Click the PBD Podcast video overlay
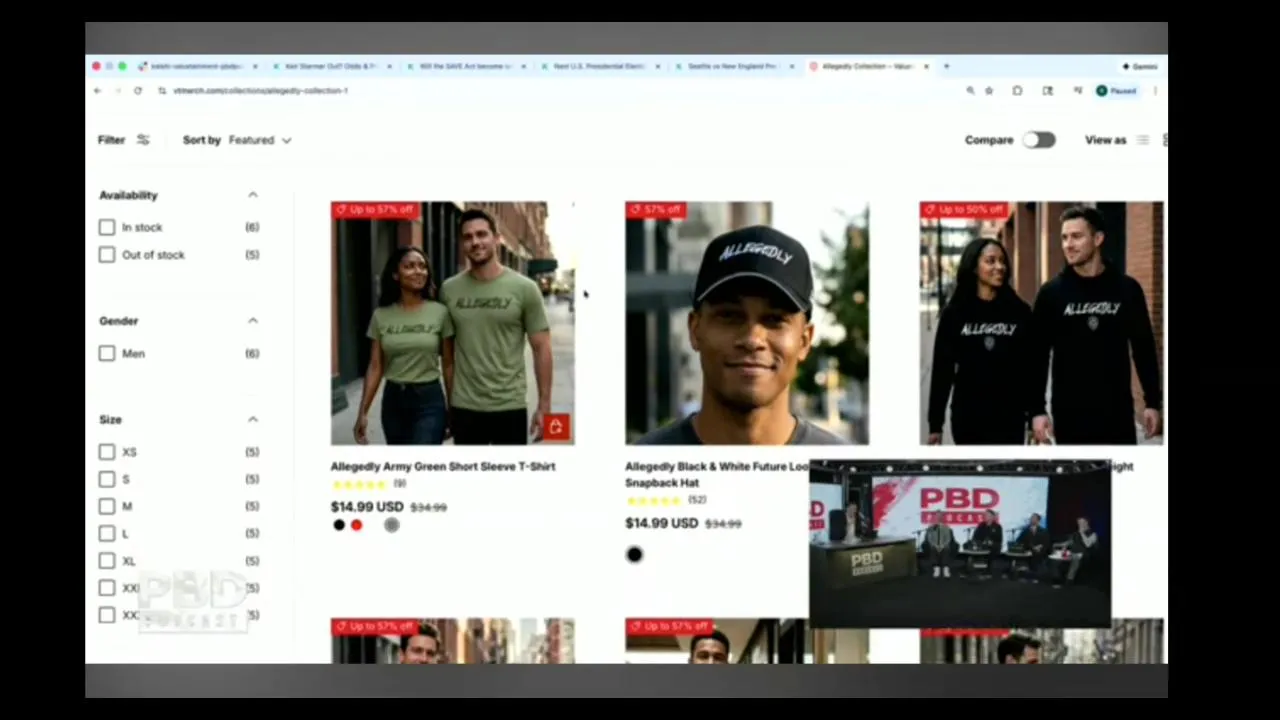The image size is (1280, 720). coord(960,544)
